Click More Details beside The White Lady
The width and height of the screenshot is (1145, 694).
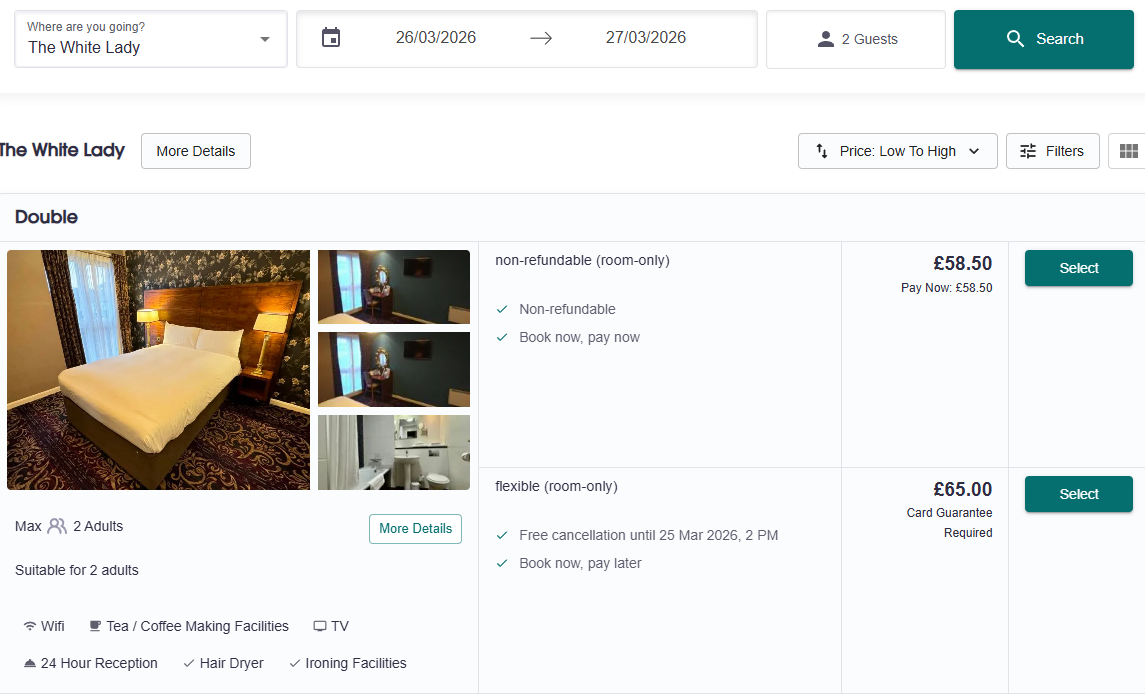(196, 151)
